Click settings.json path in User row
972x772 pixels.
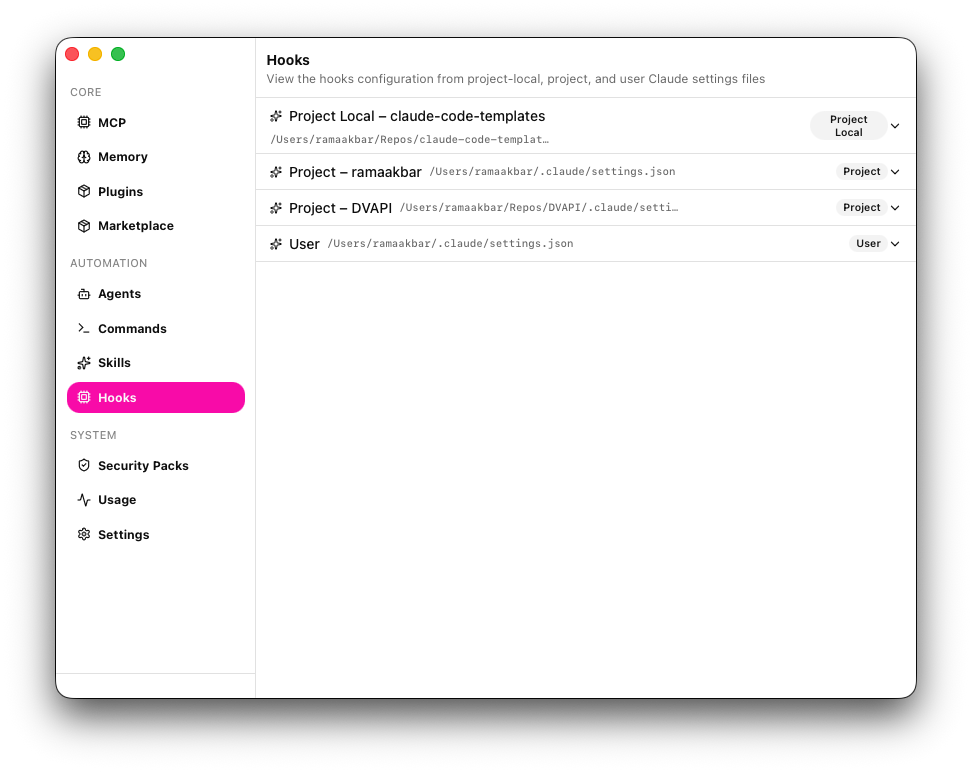[x=450, y=244]
